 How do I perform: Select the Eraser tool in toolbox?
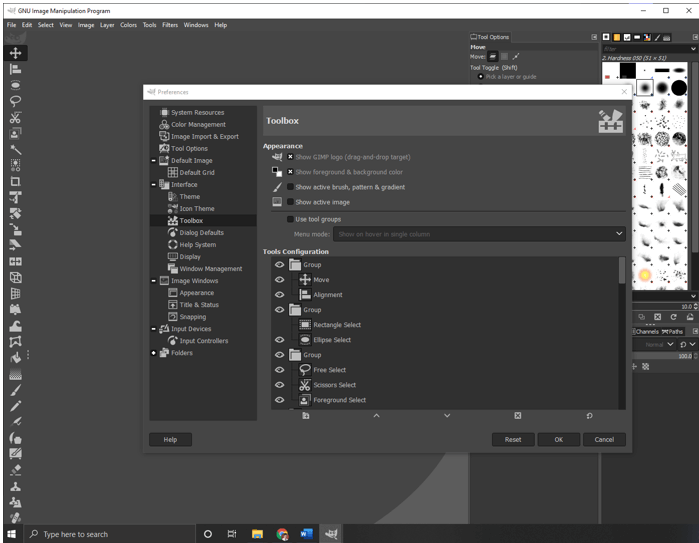16,470
